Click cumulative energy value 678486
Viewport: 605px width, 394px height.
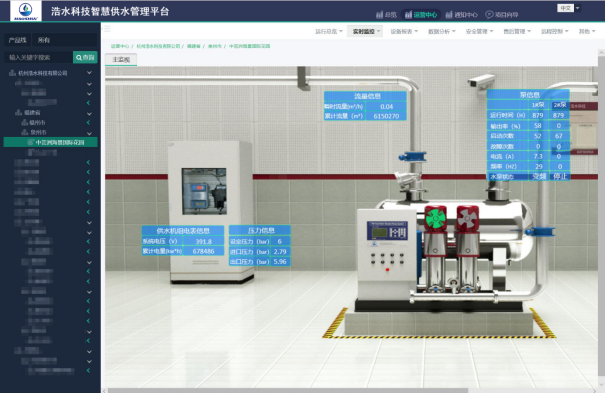(x=203, y=251)
